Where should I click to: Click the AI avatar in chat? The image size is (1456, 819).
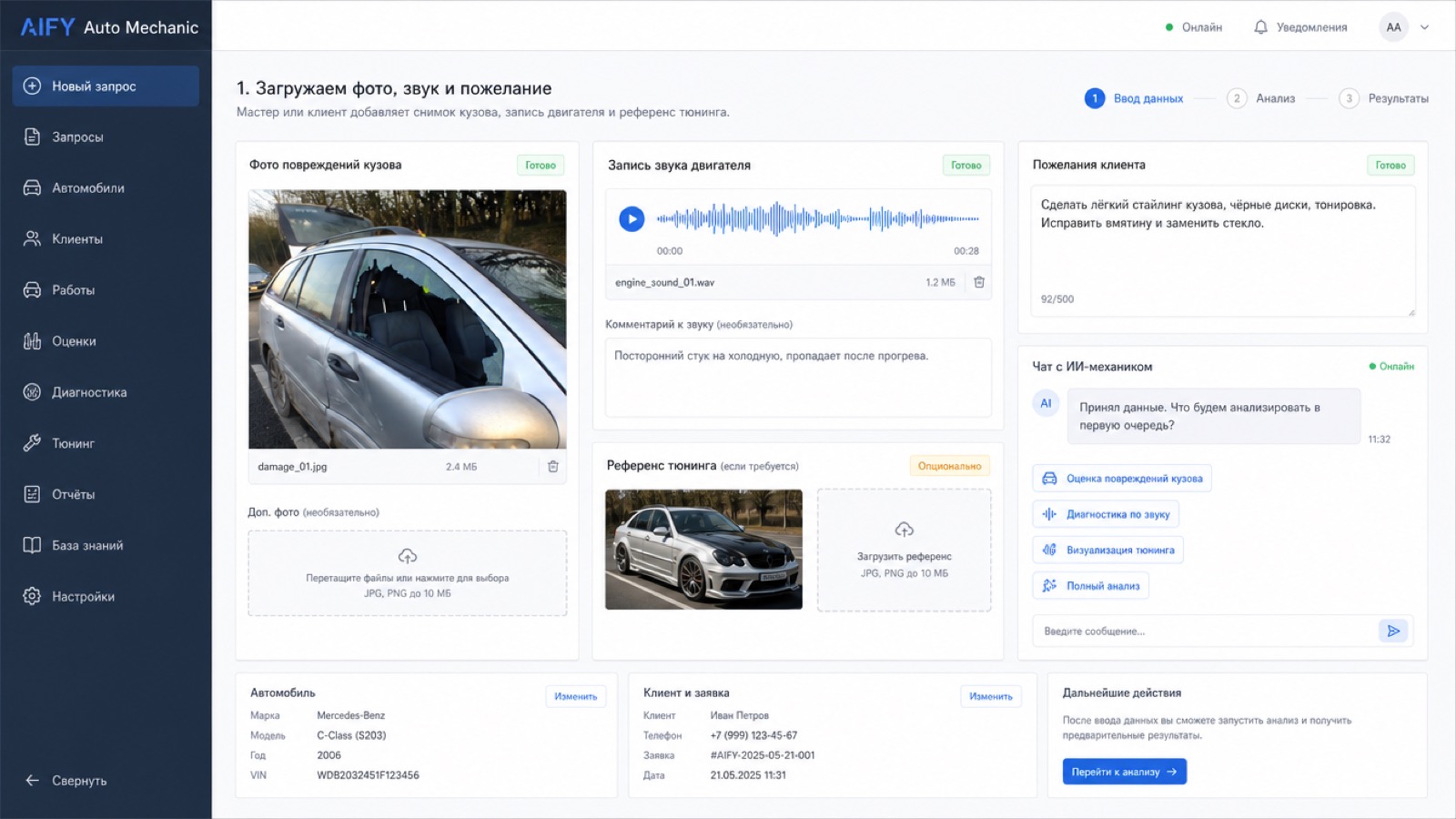(x=1046, y=403)
